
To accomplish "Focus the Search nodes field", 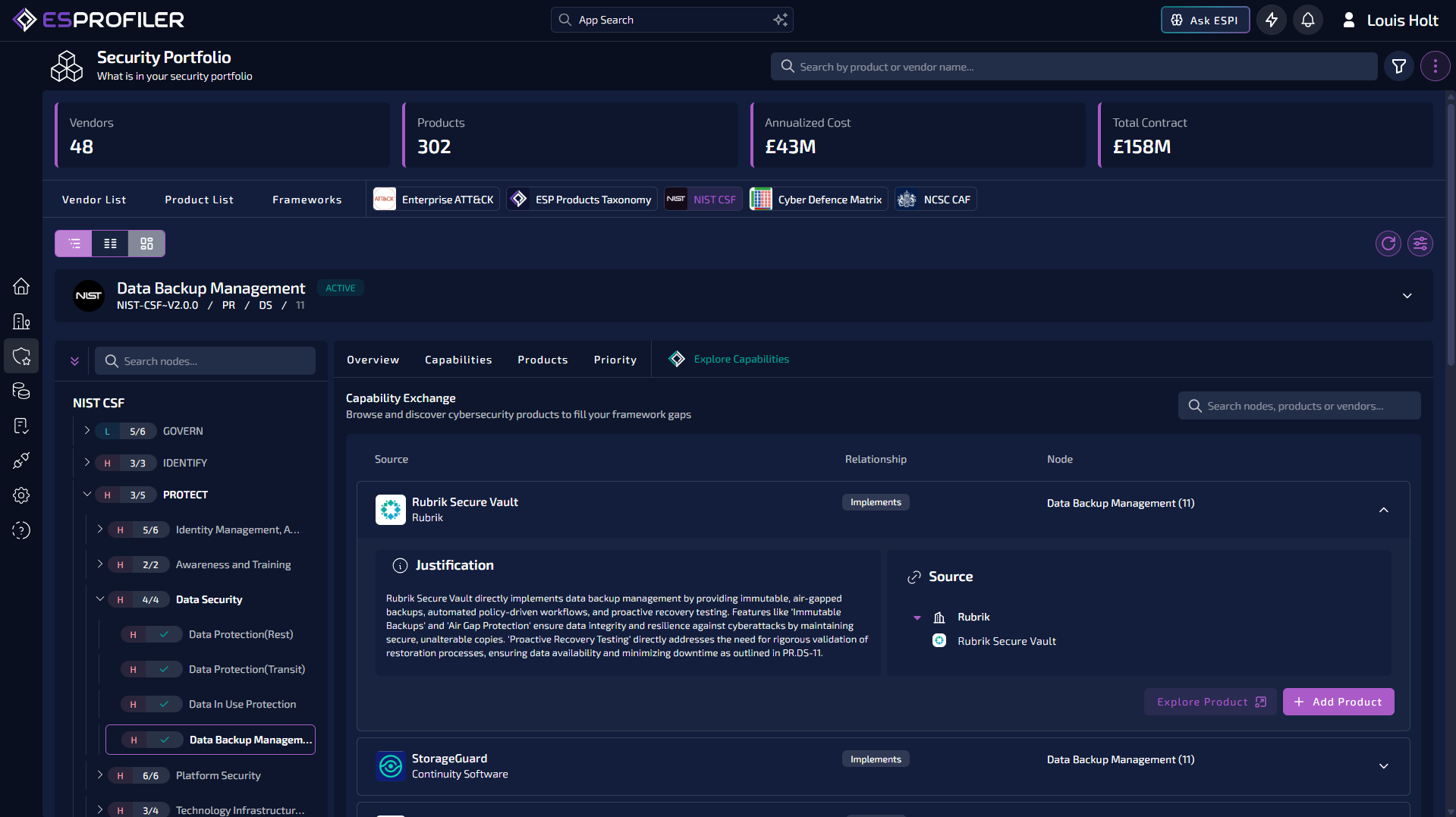I will 205,361.
